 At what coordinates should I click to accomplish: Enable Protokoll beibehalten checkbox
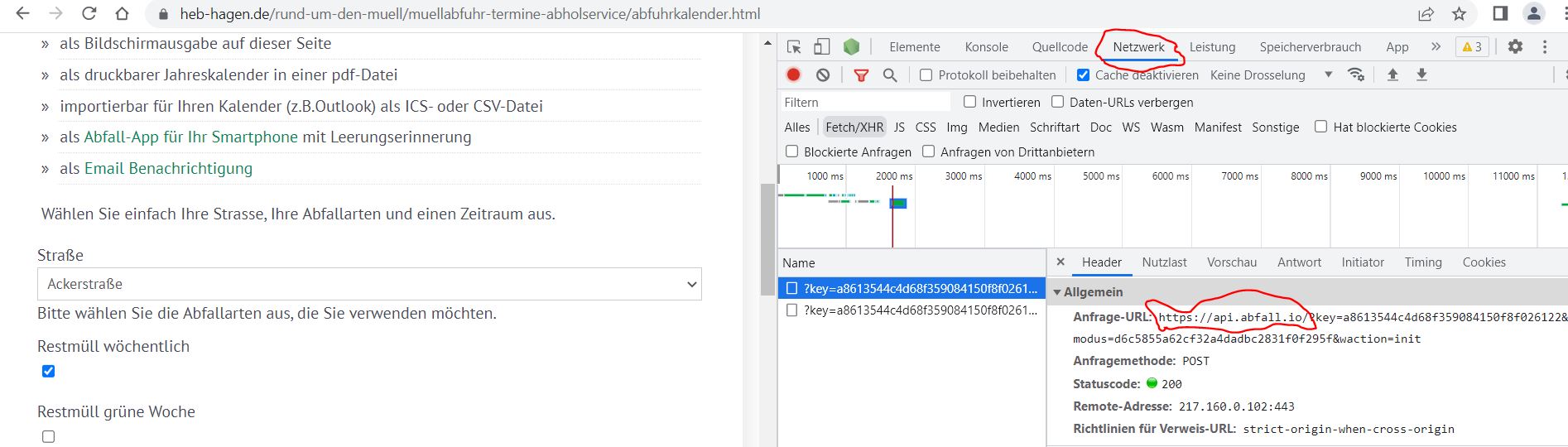[x=926, y=75]
